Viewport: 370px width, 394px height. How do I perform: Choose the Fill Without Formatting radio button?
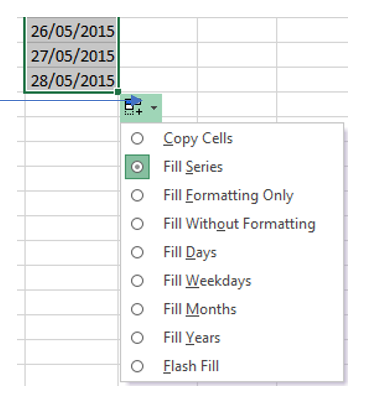[137, 224]
